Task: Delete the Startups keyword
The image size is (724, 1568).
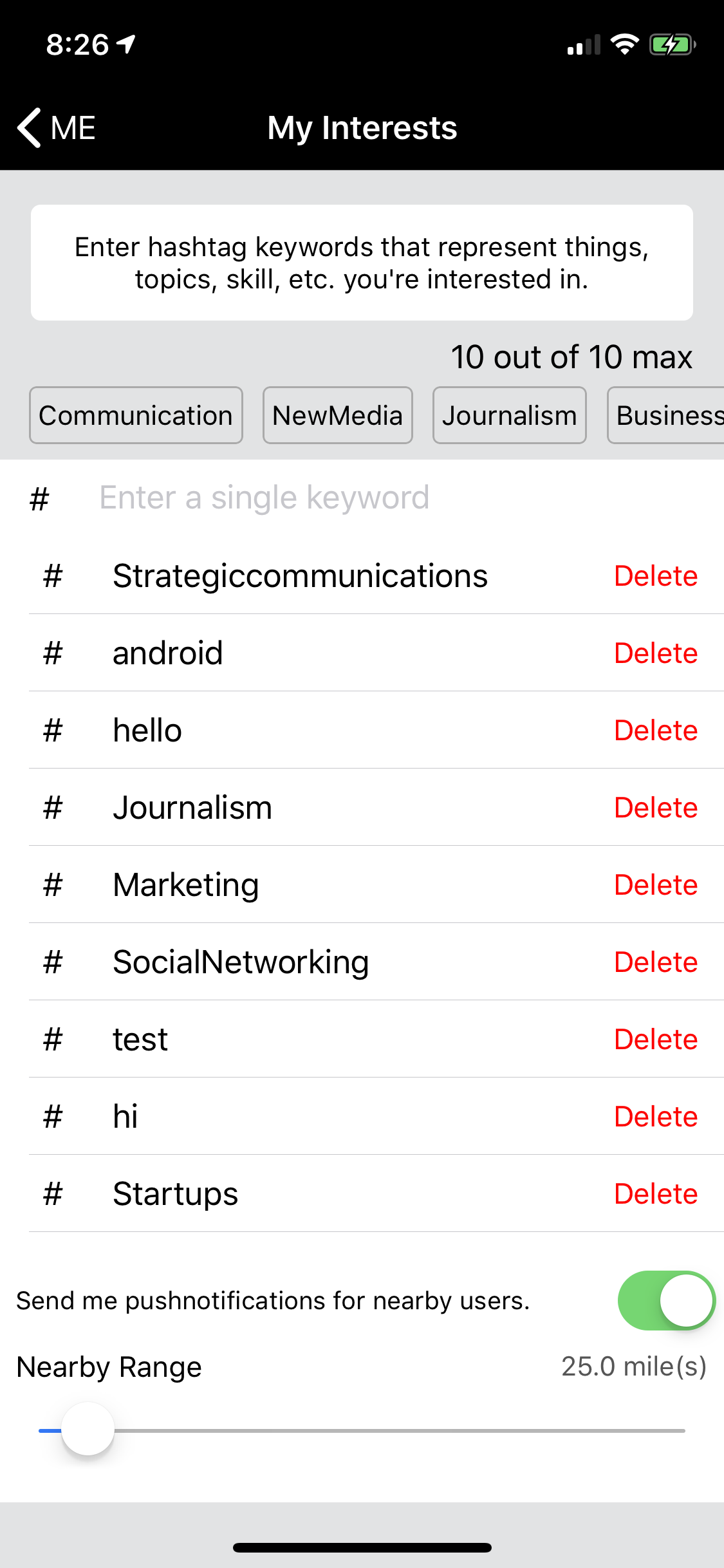Action: (655, 1194)
